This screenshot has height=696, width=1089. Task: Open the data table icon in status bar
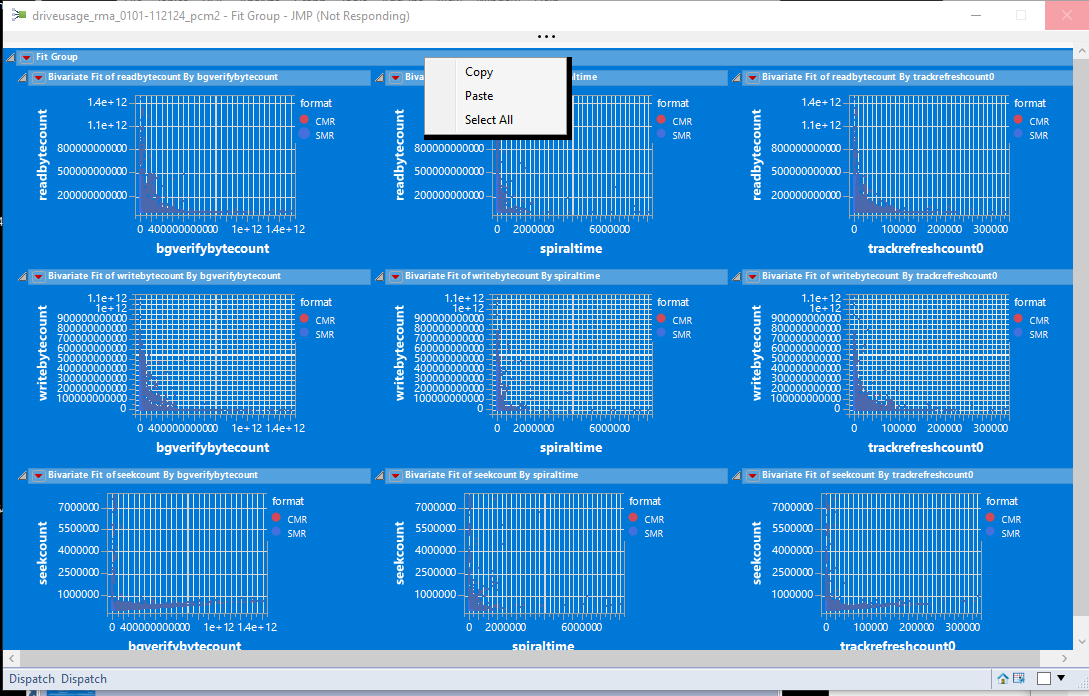click(1018, 678)
